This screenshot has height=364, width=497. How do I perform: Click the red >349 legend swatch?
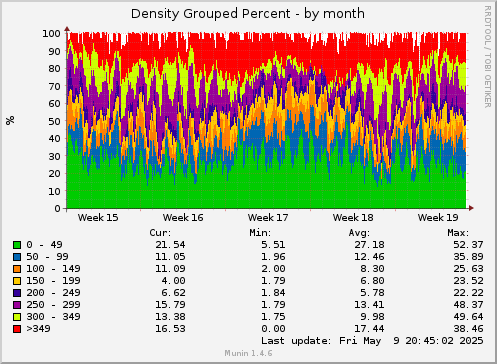(17, 329)
